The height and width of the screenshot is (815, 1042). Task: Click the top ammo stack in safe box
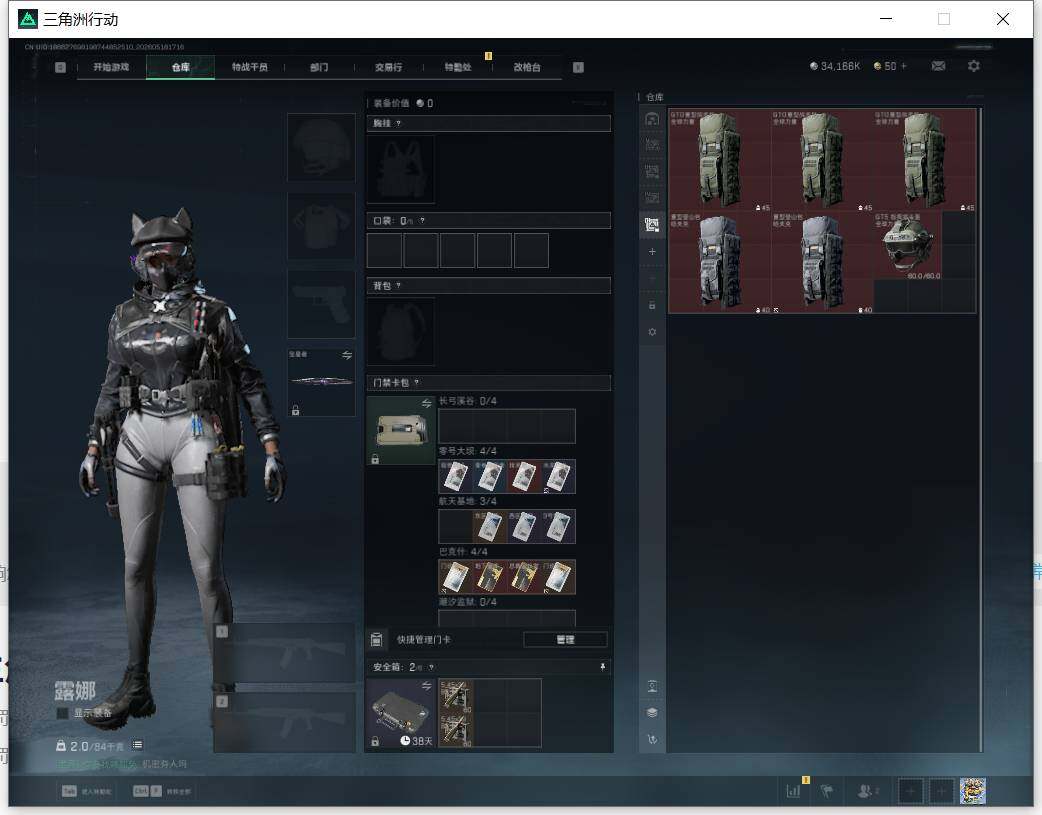click(455, 695)
